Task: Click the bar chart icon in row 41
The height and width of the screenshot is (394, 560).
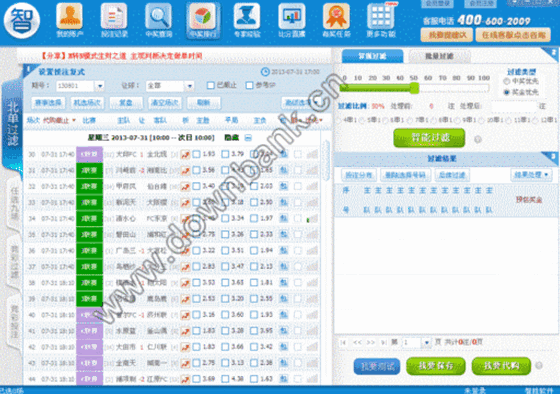Action: coord(312,331)
